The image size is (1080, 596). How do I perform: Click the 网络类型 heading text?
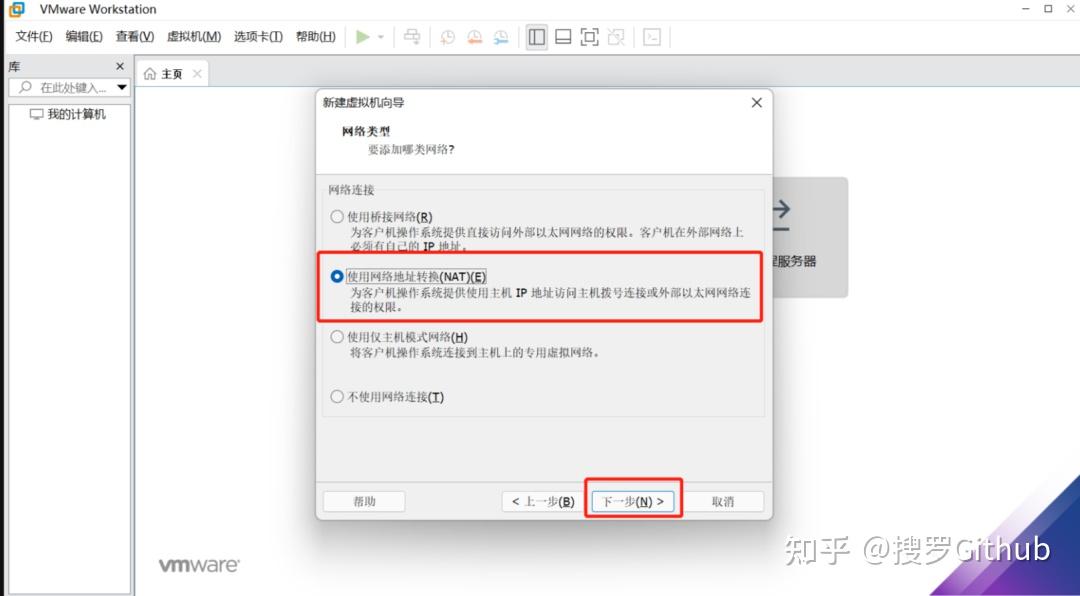pos(366,132)
